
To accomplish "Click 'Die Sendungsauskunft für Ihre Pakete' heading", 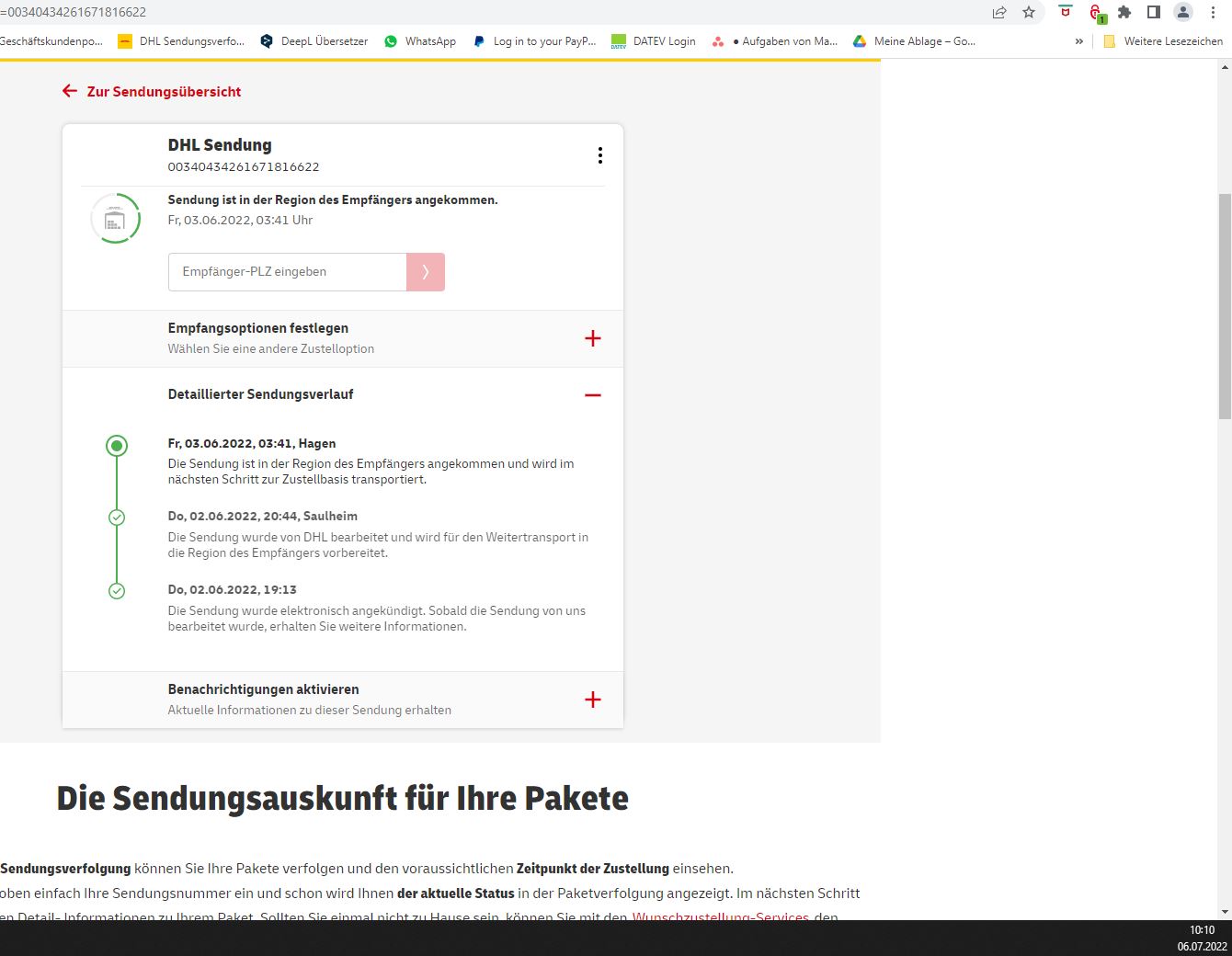I will pyautogui.click(x=342, y=798).
